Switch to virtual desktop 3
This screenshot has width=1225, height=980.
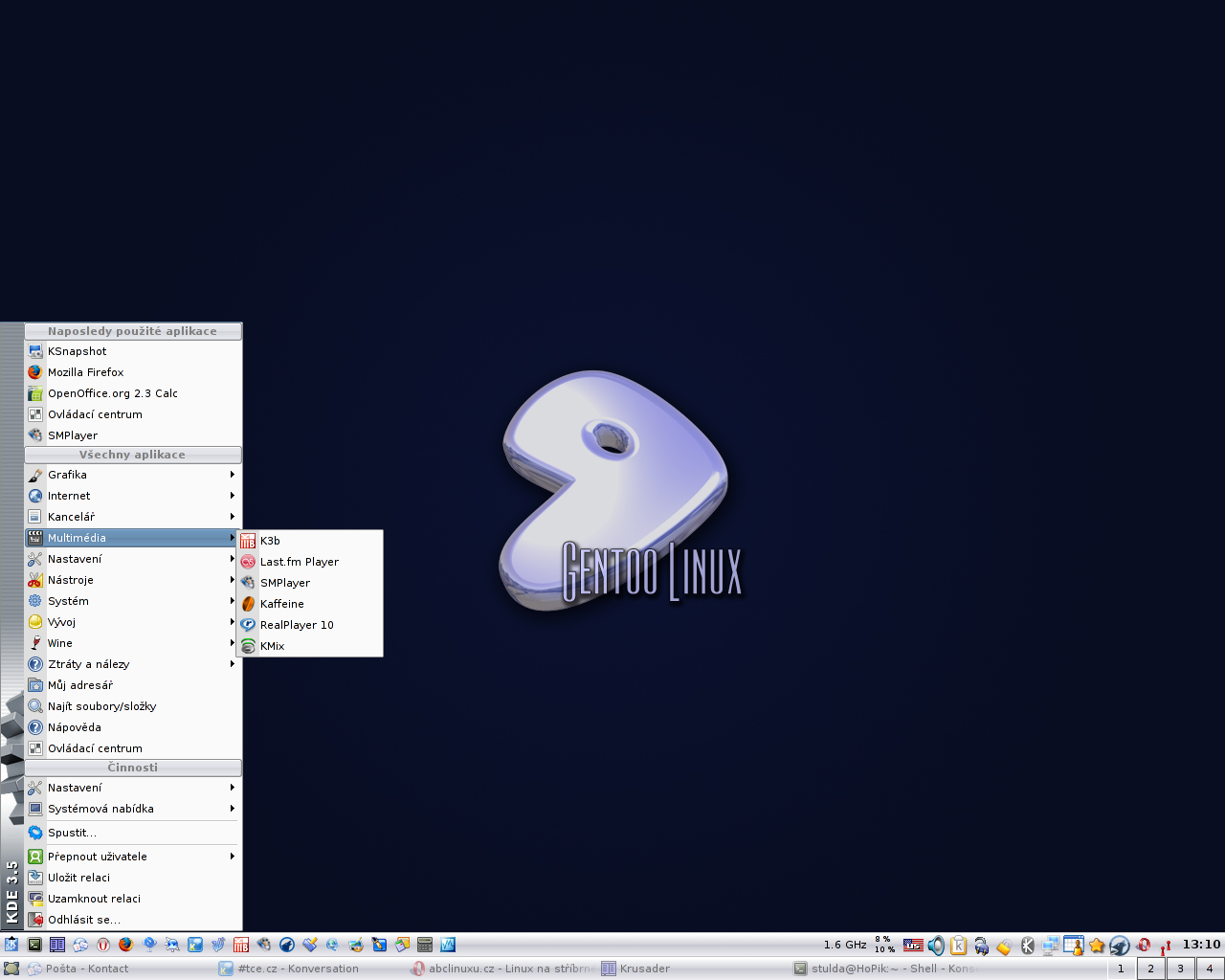(x=1180, y=969)
